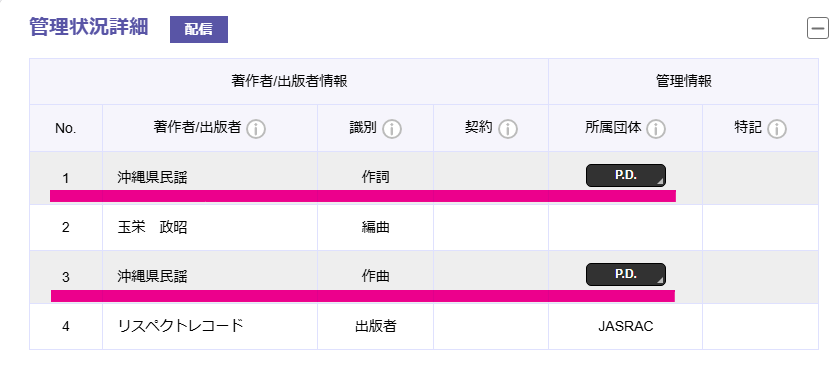The image size is (836, 368).
Task: Click info icon next to 著作者/出版者 header
Action: pos(256,129)
